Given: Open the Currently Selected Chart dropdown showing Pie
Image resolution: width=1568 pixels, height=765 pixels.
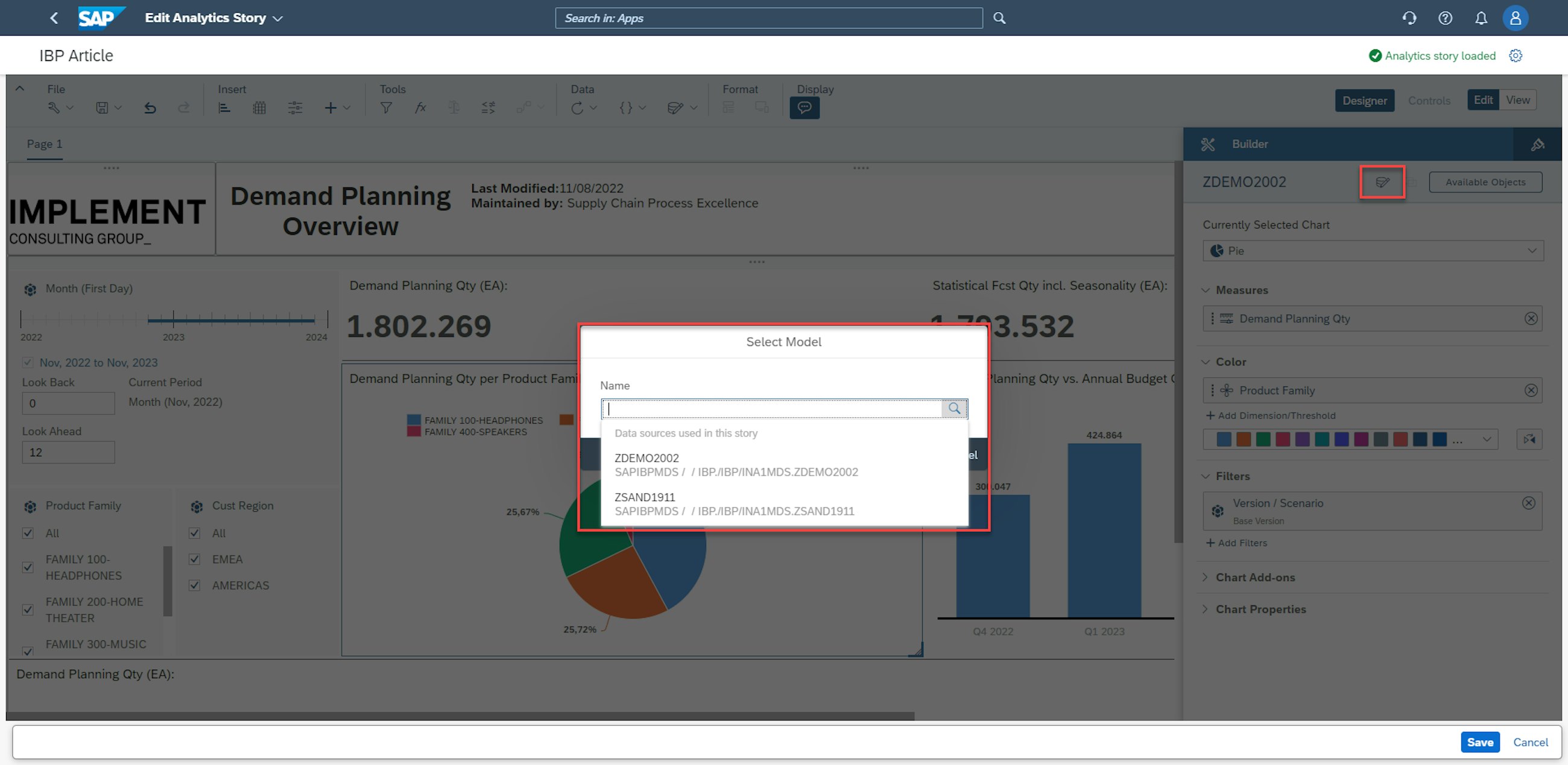Looking at the screenshot, I should coord(1373,250).
